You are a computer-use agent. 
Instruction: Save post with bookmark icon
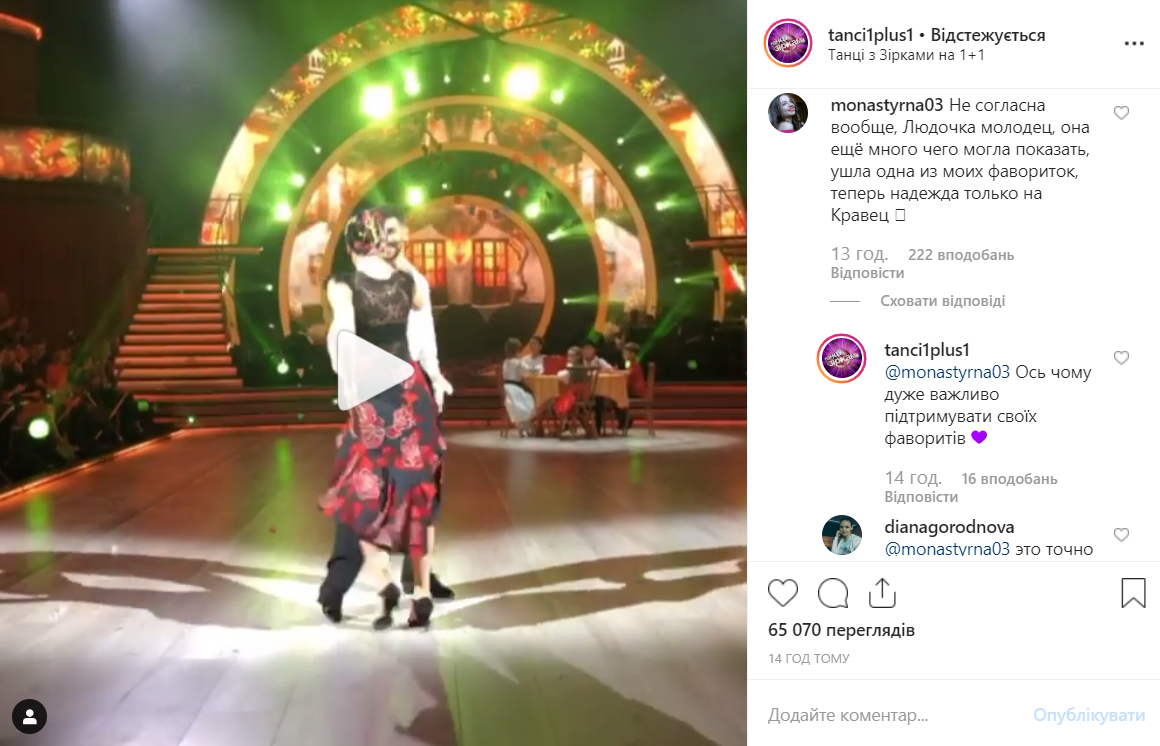click(1133, 593)
